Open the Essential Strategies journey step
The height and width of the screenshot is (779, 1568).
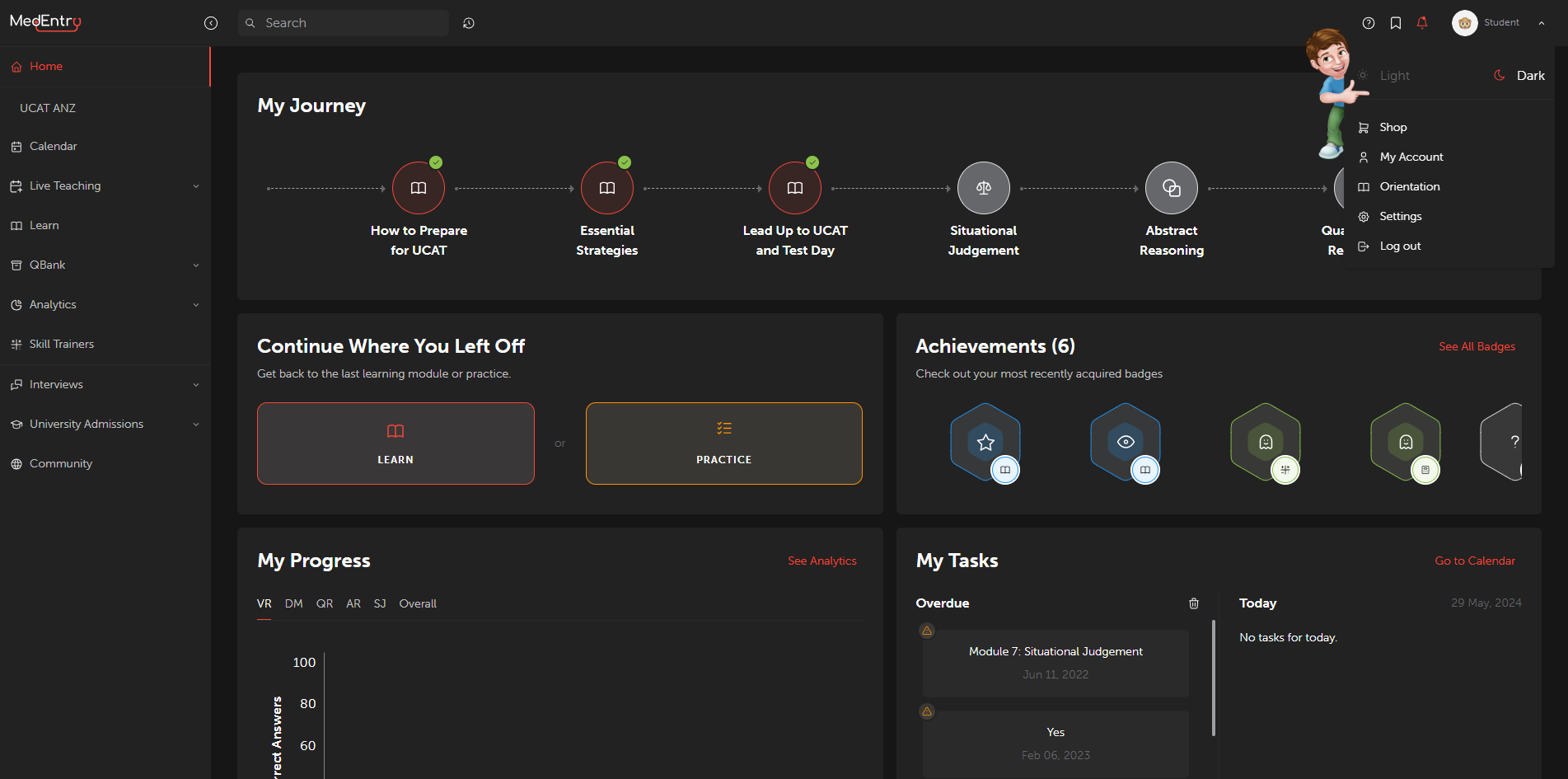(607, 188)
